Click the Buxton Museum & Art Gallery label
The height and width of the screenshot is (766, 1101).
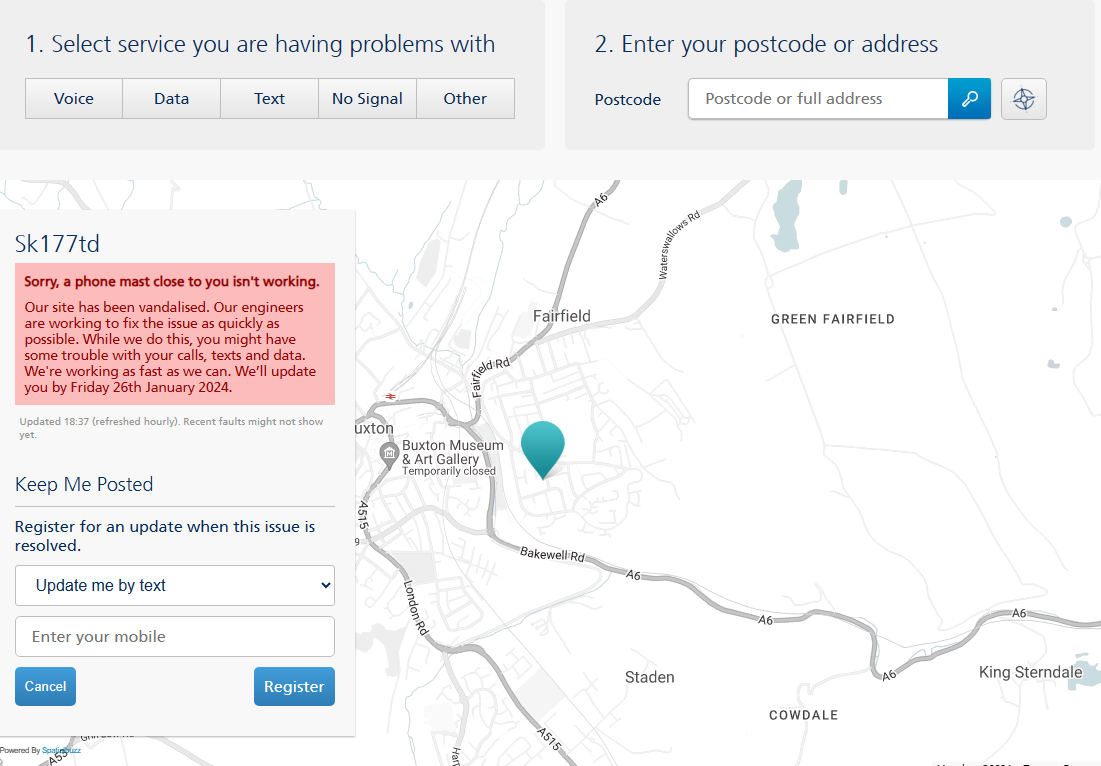click(x=453, y=453)
